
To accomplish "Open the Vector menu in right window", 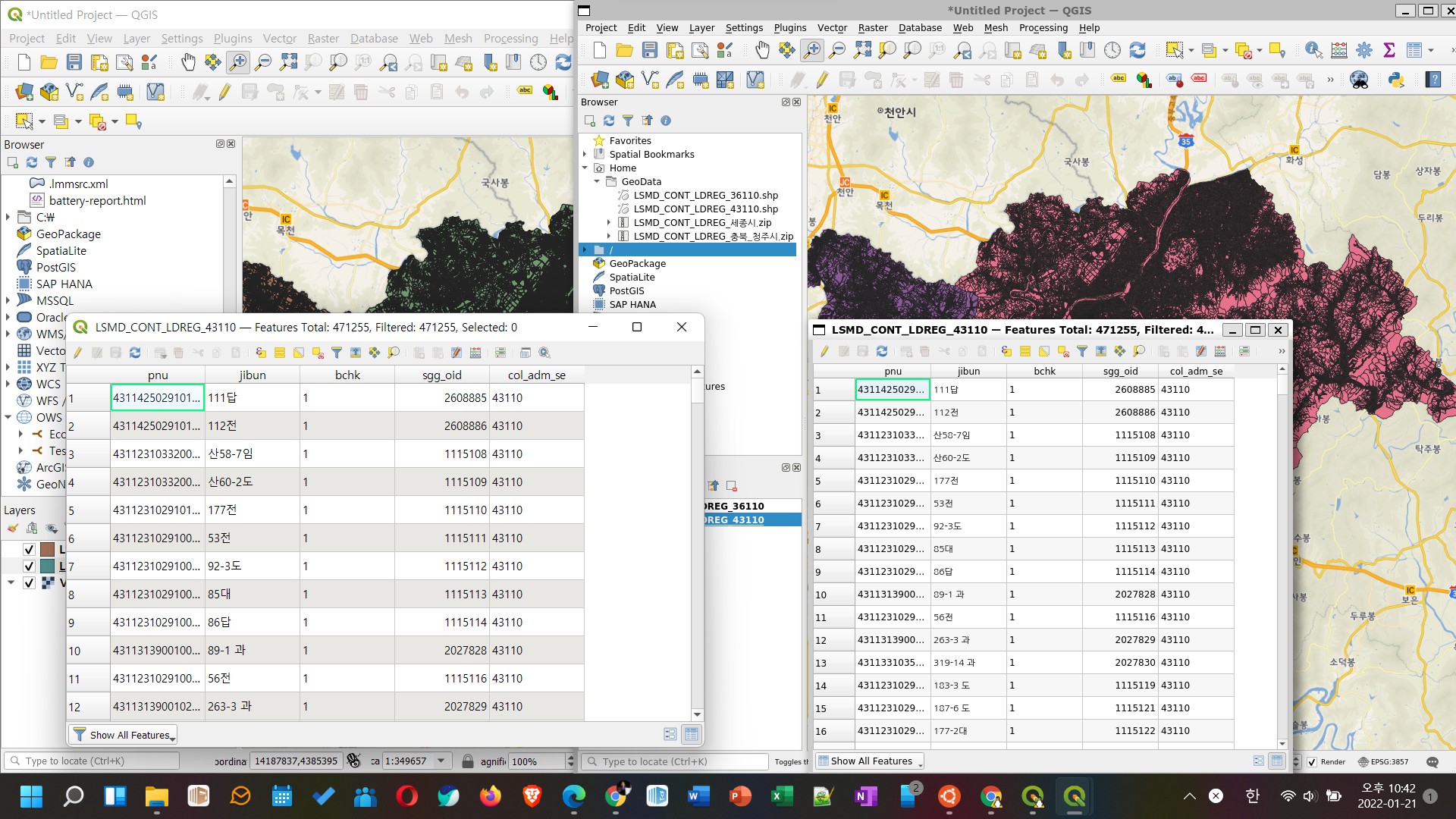I will 832,28.
